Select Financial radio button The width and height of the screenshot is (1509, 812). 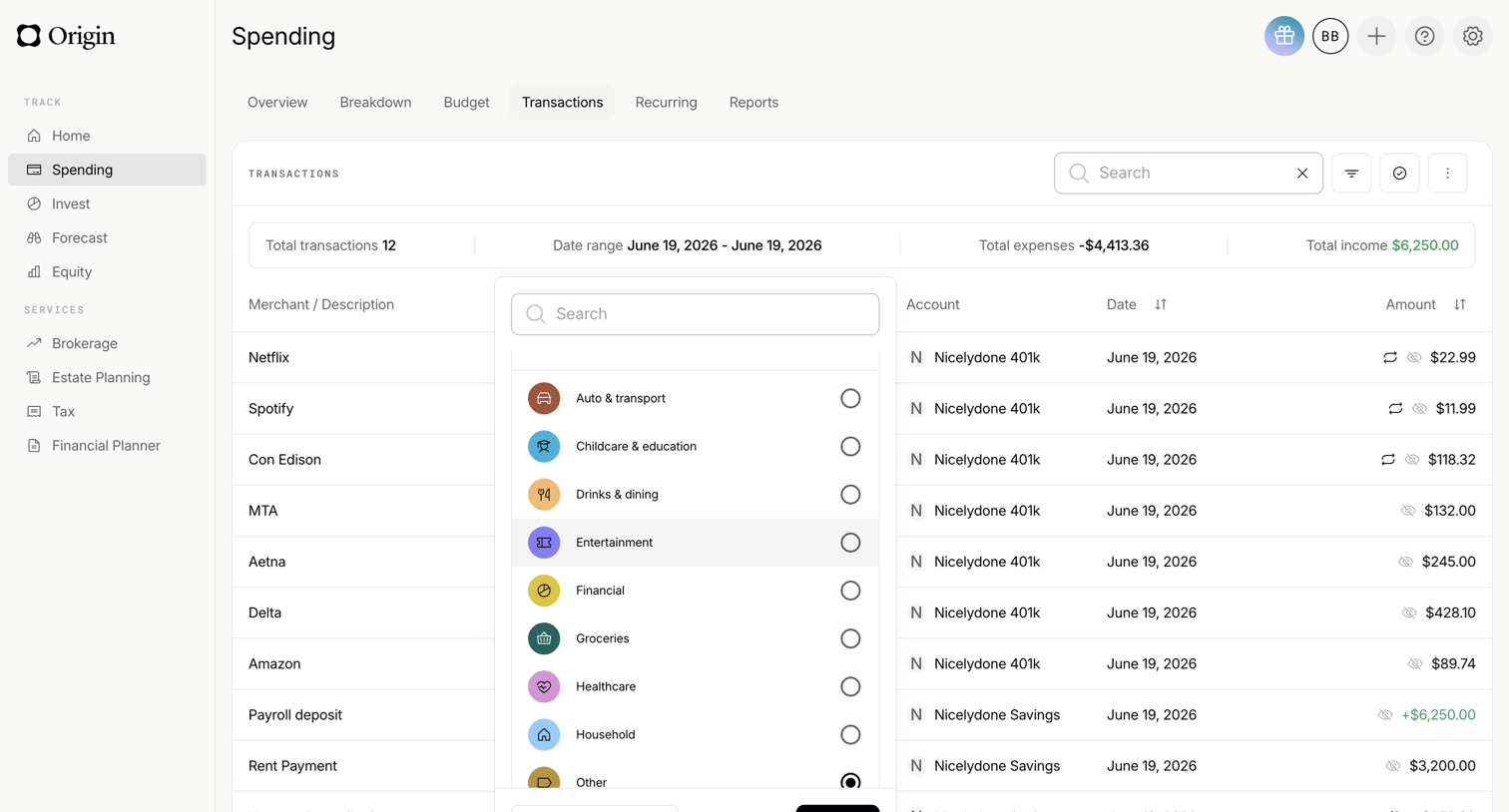pyautogui.click(x=850, y=591)
